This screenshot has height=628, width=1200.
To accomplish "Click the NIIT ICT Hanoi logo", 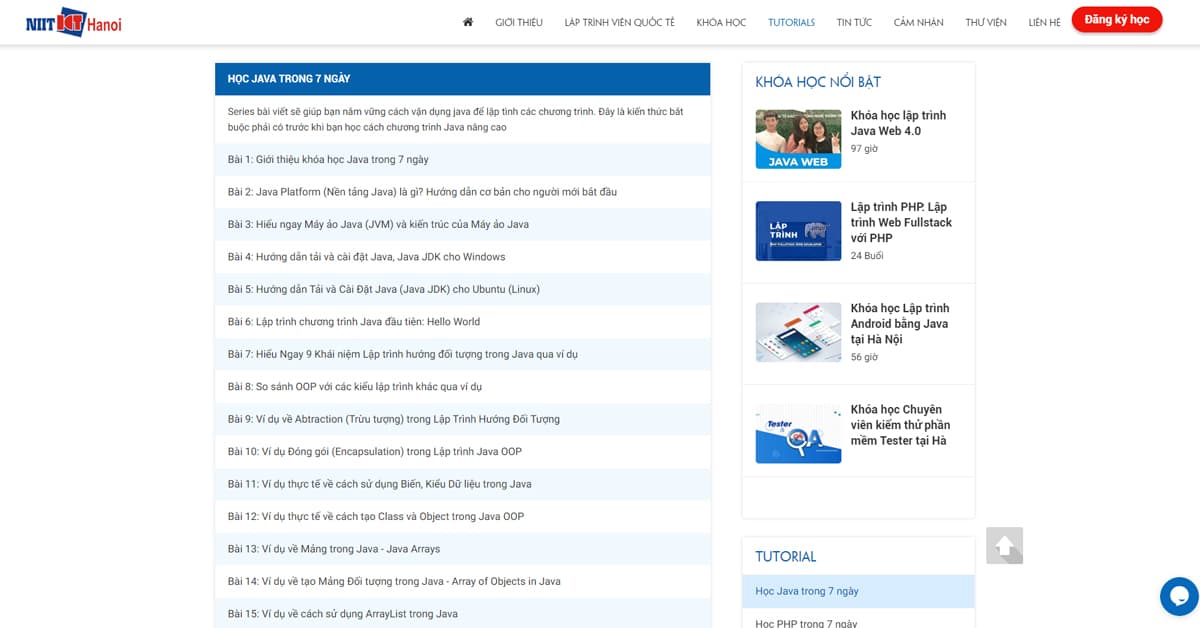I will 74,22.
